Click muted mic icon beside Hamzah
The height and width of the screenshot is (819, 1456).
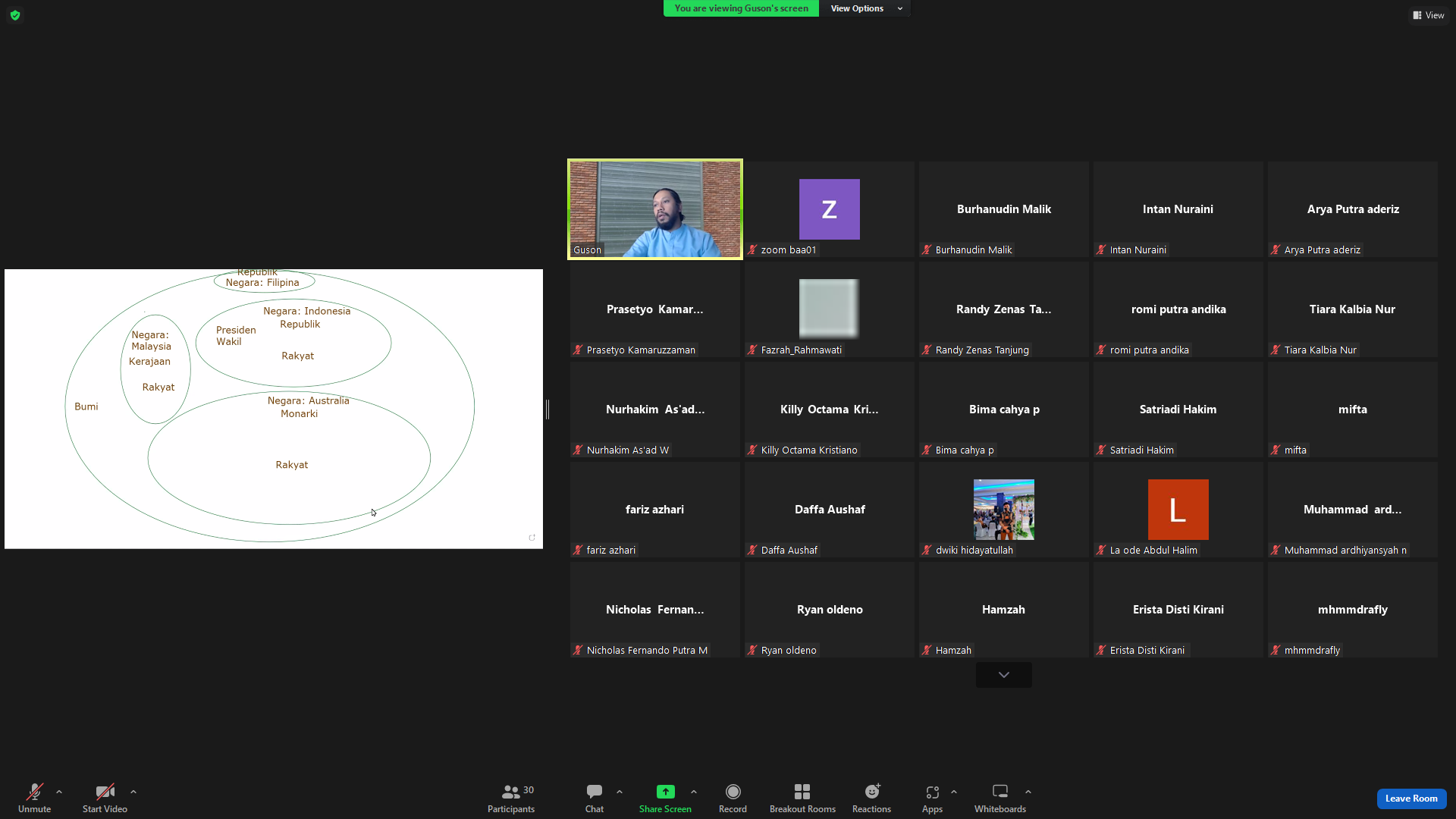click(x=927, y=650)
